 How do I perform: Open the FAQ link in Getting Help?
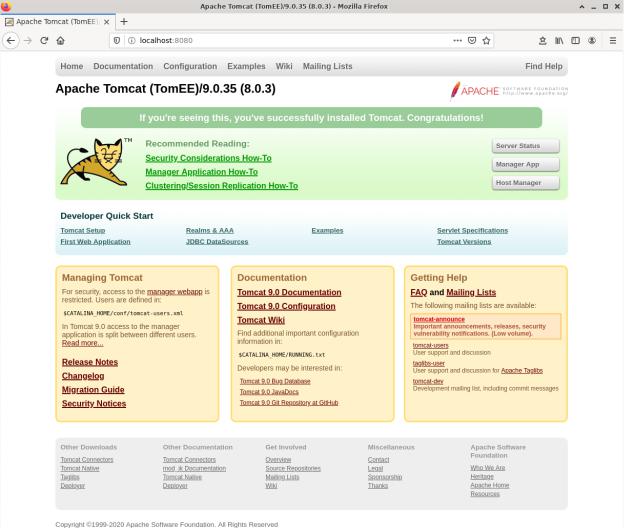point(419,292)
